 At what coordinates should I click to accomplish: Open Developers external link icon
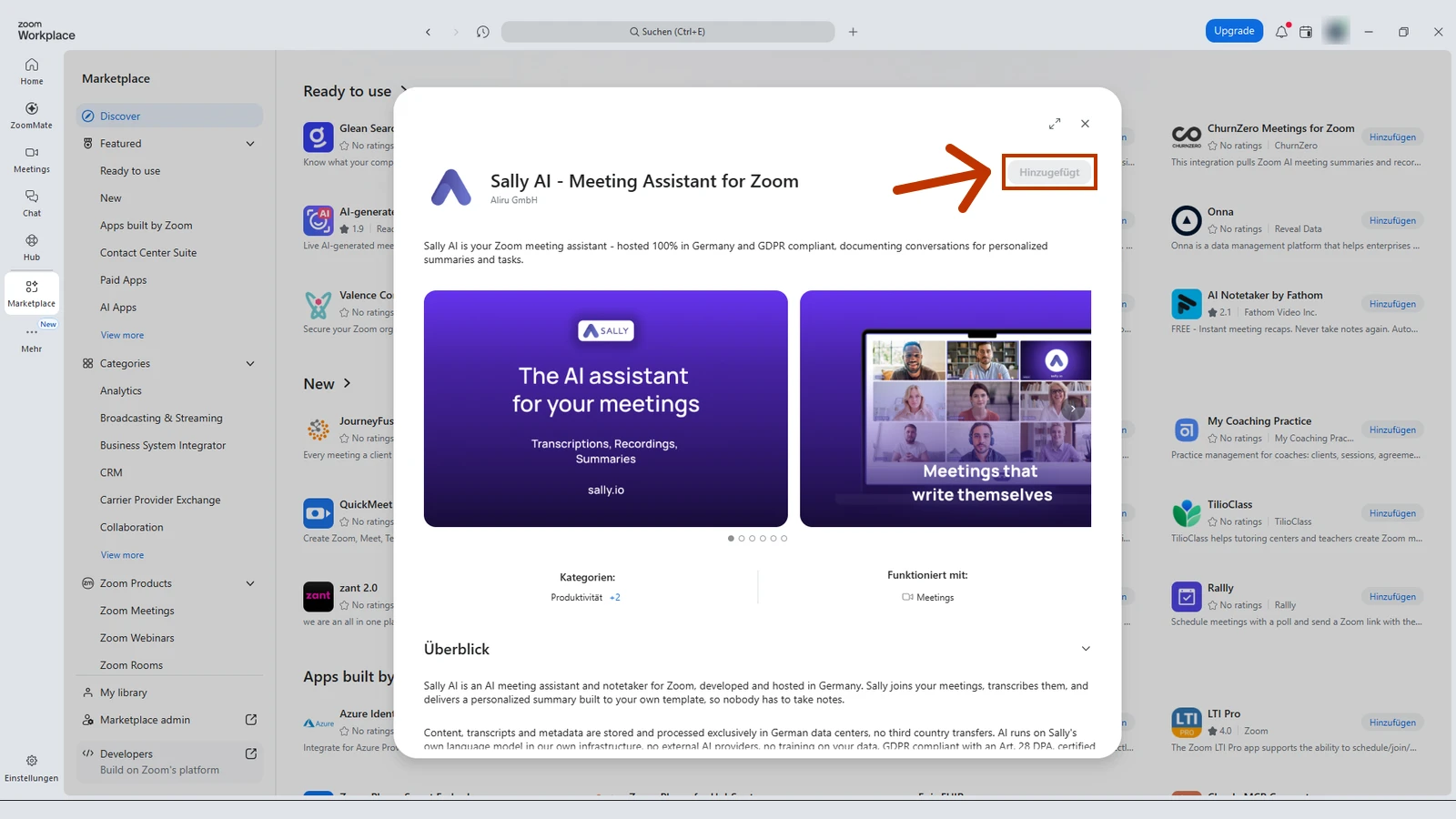[251, 753]
